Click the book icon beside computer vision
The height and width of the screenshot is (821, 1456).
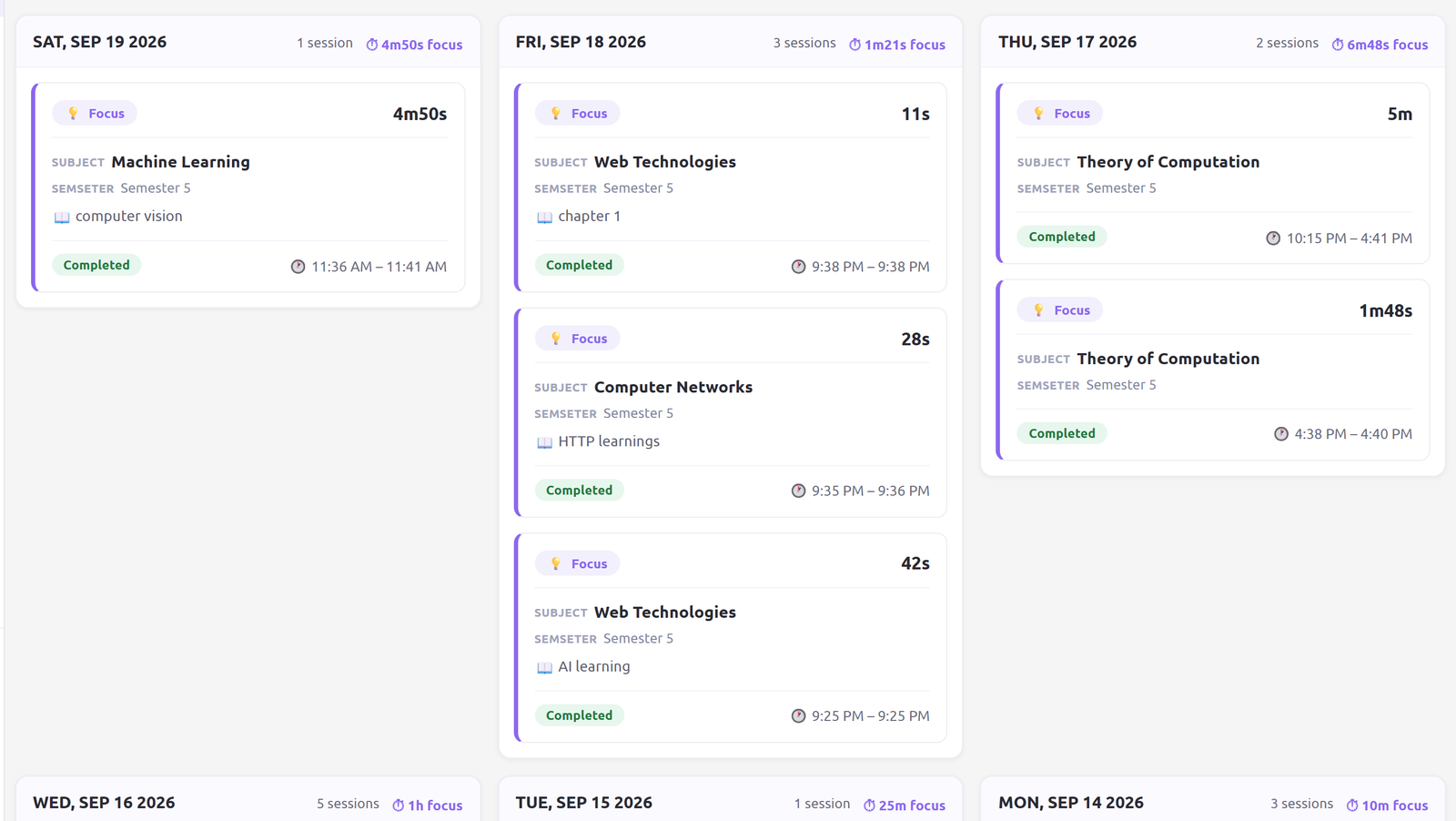[x=62, y=217]
